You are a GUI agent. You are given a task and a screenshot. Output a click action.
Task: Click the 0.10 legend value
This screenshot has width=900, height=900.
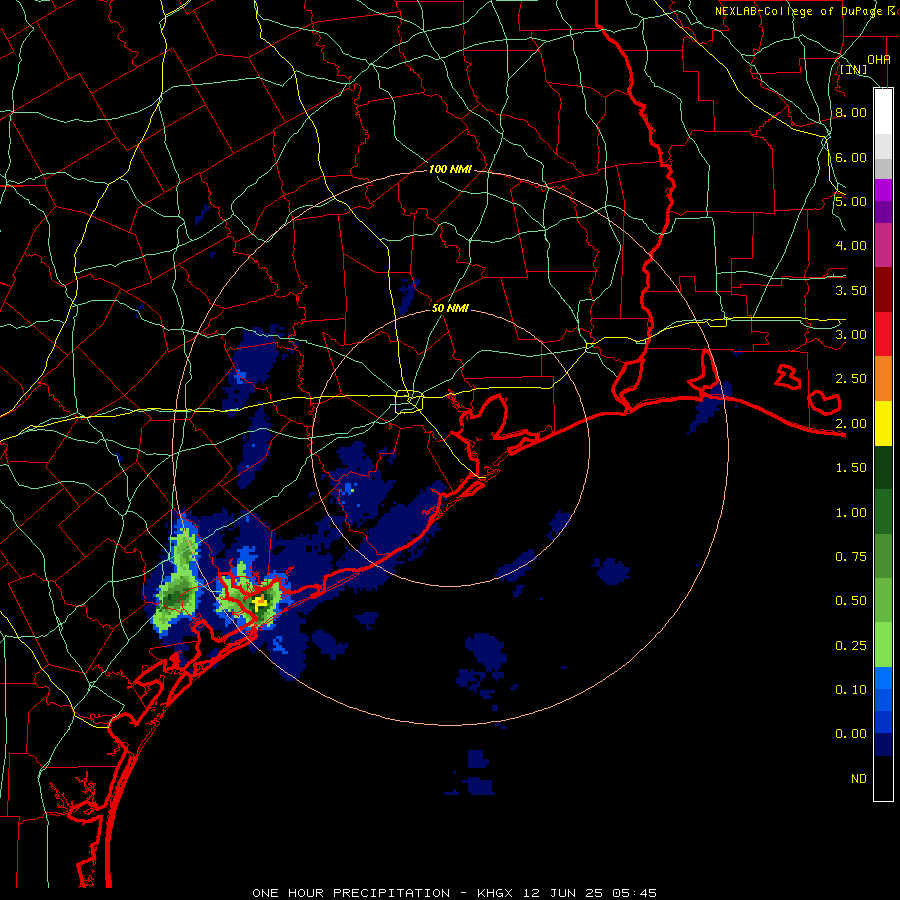(x=851, y=690)
